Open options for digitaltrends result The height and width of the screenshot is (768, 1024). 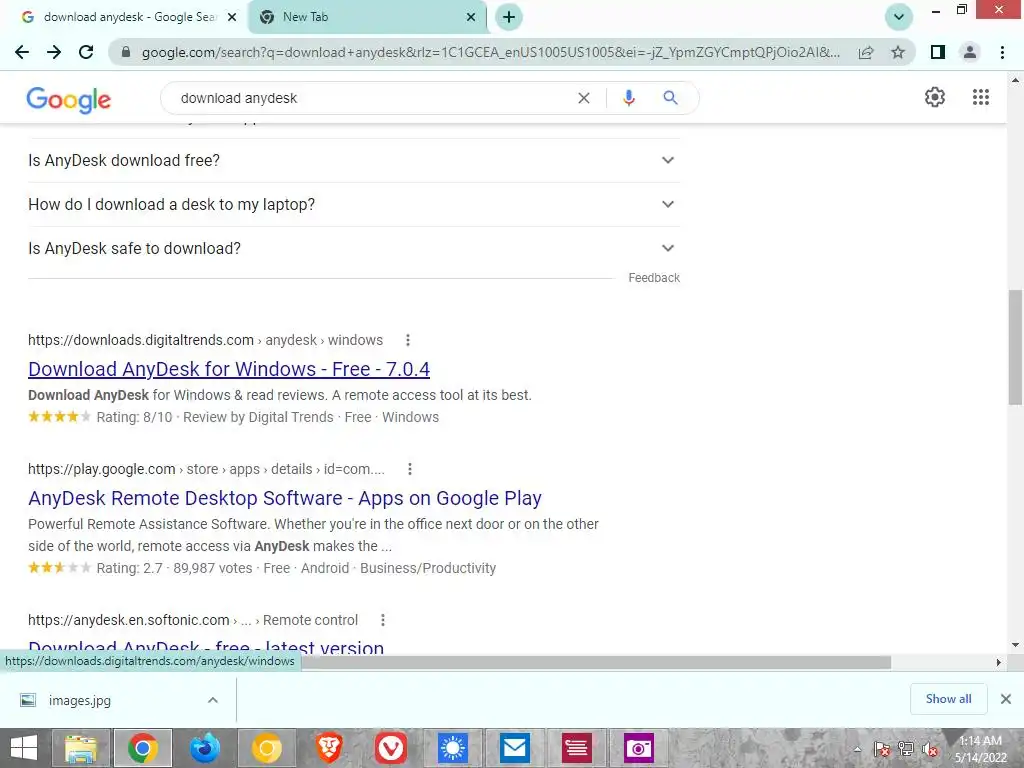pyautogui.click(x=408, y=340)
